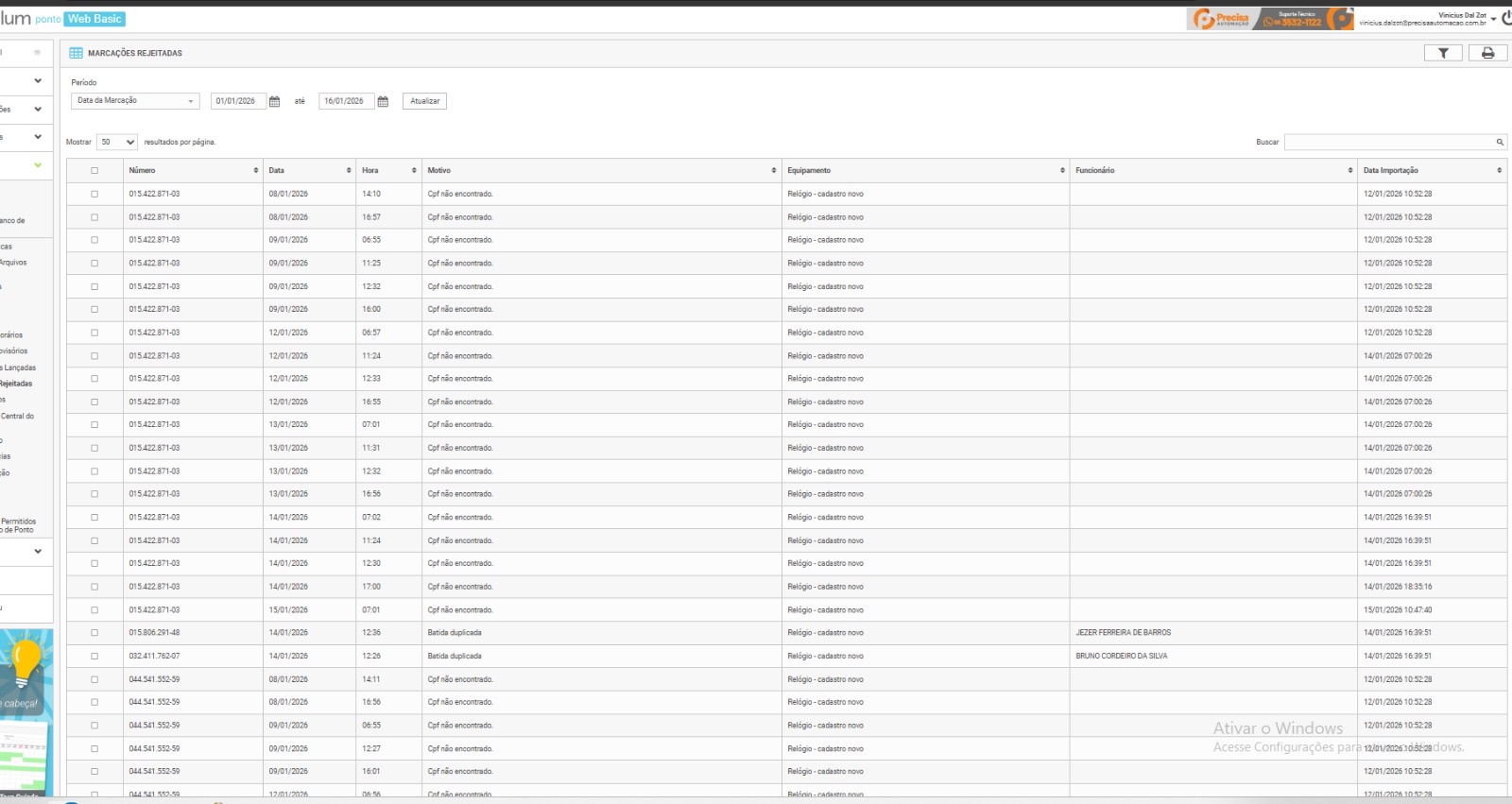1512x804 pixels.
Task: Open calendar picker for end date 16/01/2026
Action: (383, 101)
